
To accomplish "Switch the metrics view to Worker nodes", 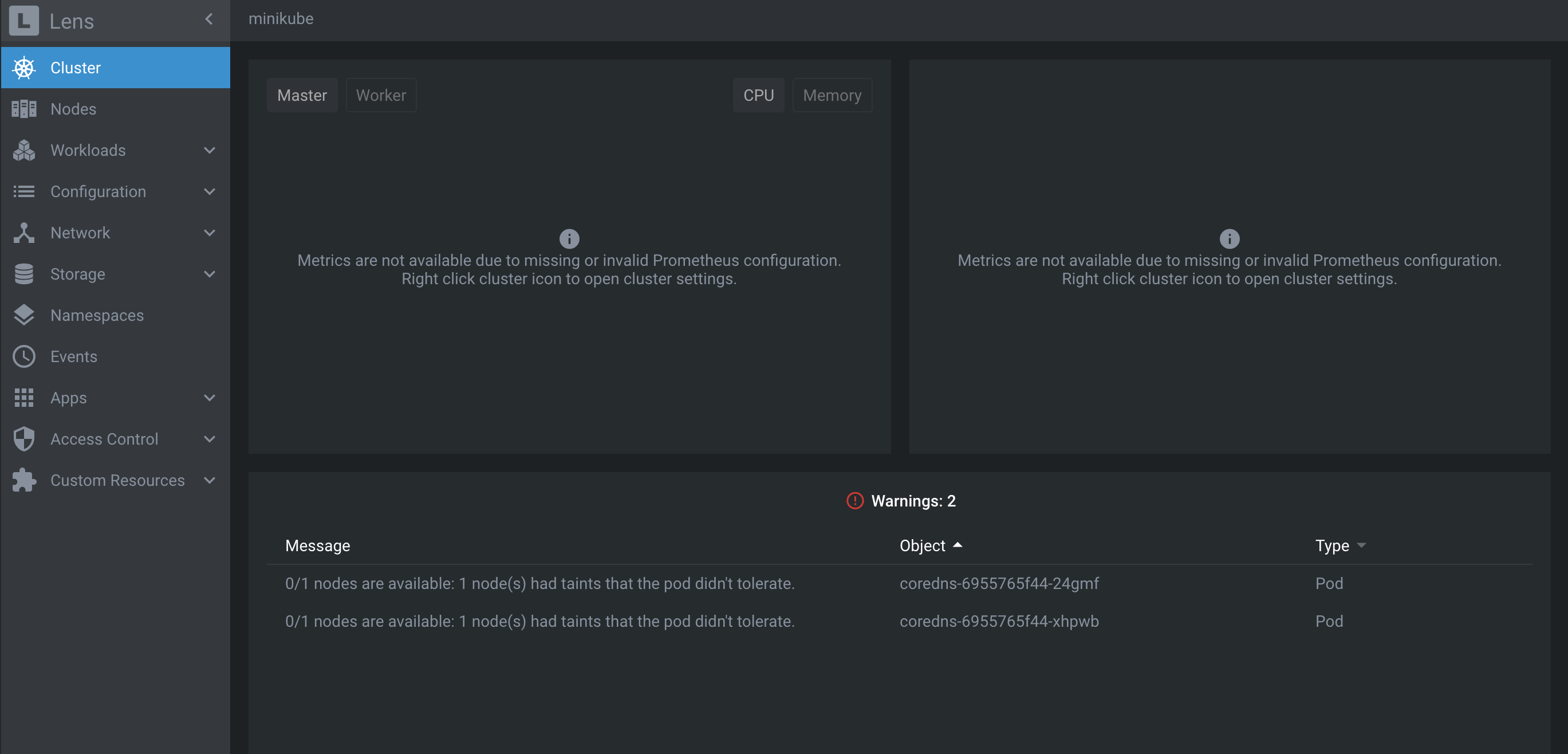I will tap(380, 95).
